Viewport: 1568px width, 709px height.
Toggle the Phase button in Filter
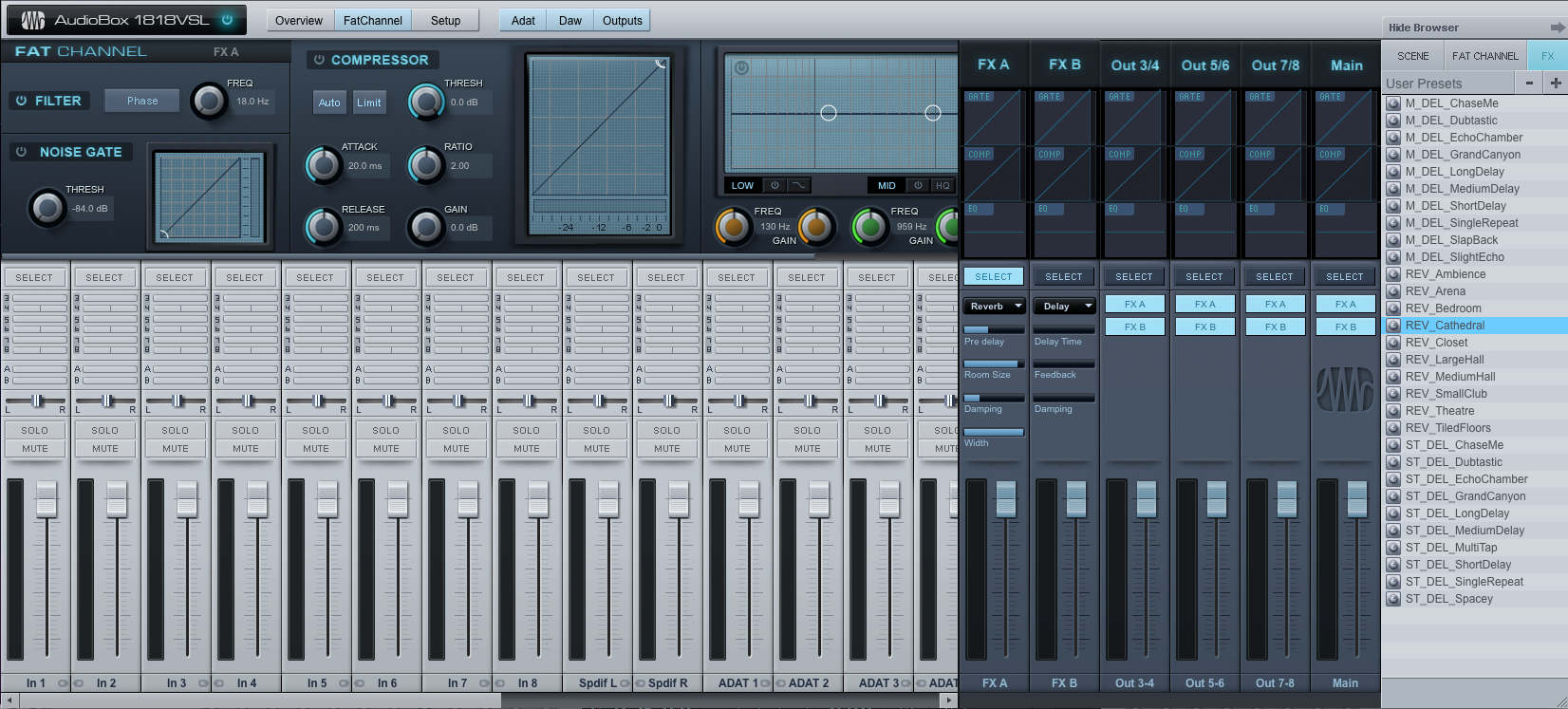[x=142, y=101]
